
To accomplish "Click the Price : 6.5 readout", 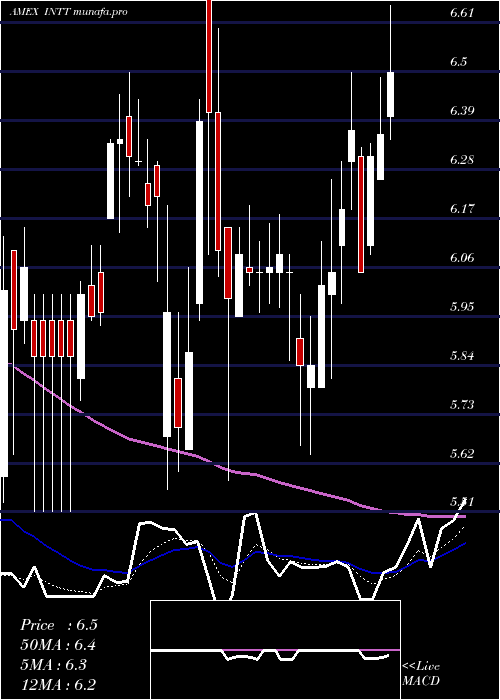I will point(59,625).
